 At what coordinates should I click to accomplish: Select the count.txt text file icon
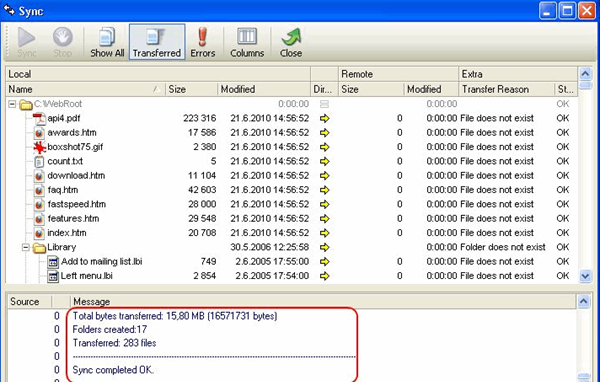(x=39, y=162)
